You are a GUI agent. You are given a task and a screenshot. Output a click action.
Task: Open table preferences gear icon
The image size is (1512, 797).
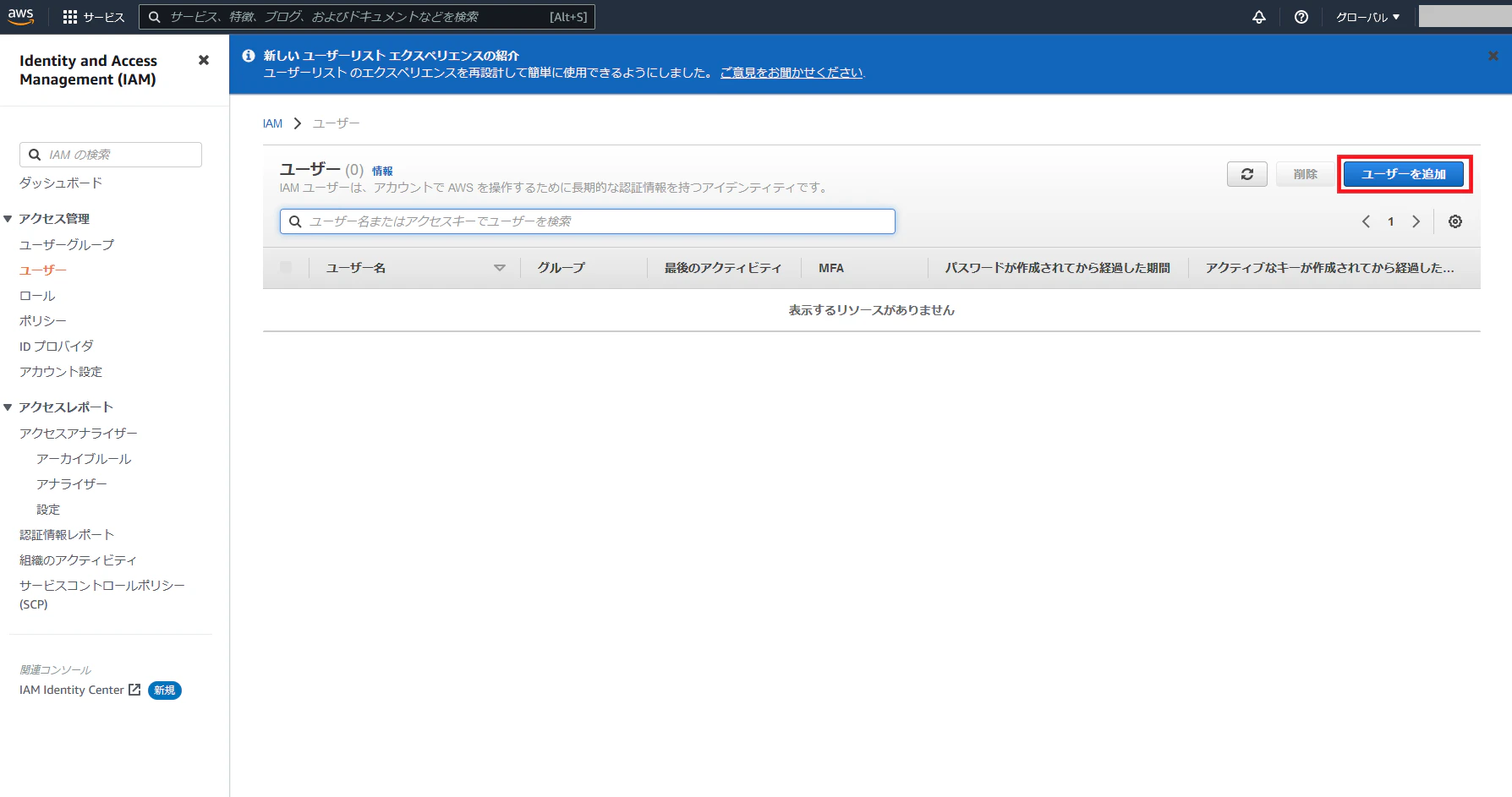[1455, 221]
